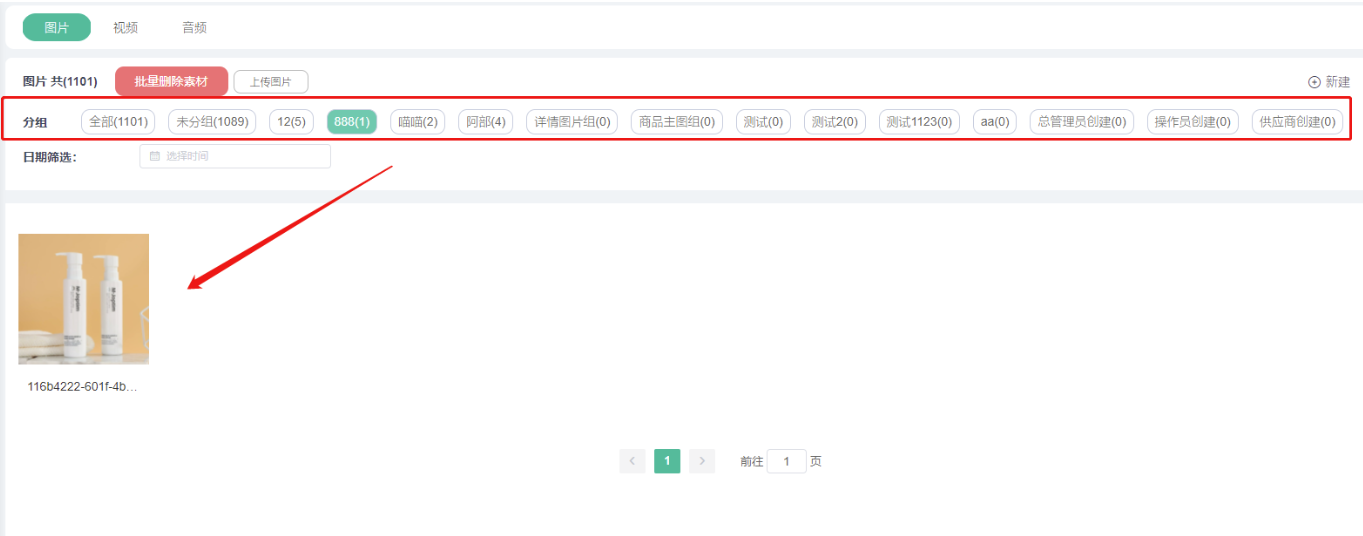
Task: Choose the 888(1) group tag
Action: tap(352, 122)
